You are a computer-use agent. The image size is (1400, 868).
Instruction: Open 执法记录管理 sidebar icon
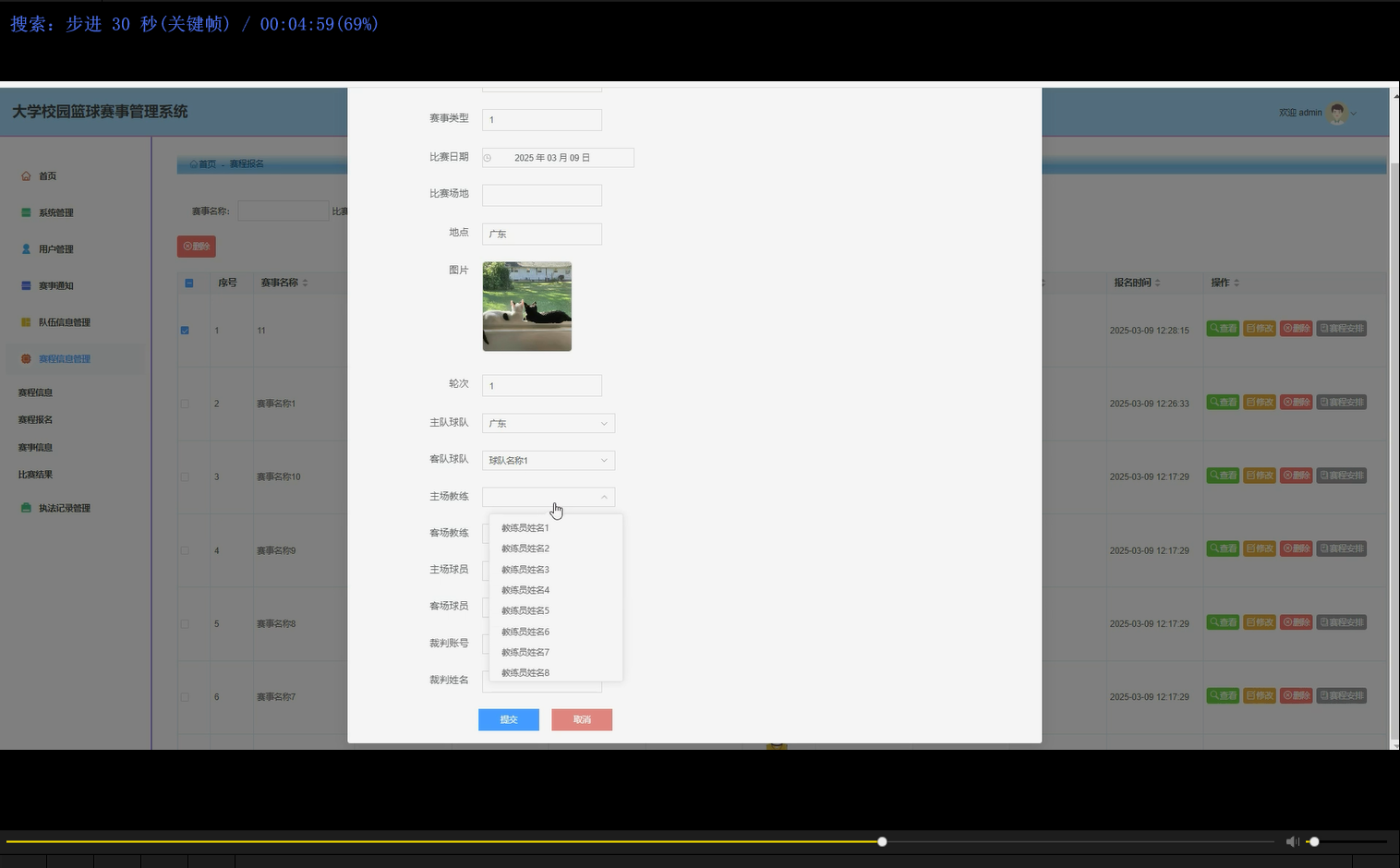click(x=26, y=508)
